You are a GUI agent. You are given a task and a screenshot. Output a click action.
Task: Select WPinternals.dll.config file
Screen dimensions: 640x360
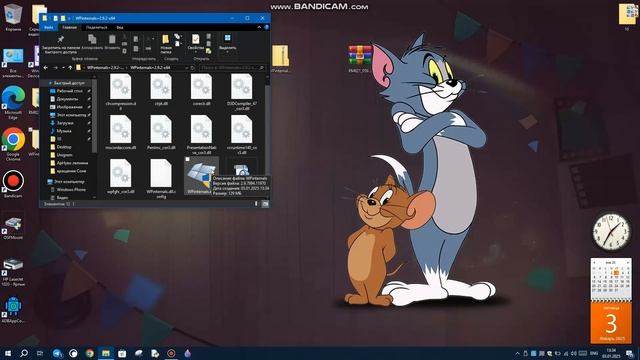pos(161,178)
